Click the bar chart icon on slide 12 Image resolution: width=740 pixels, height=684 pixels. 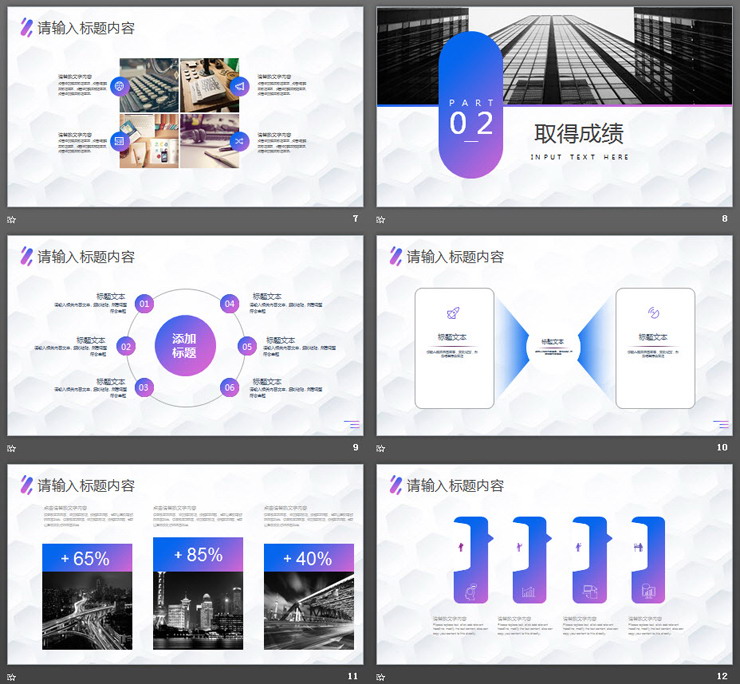click(x=528, y=591)
